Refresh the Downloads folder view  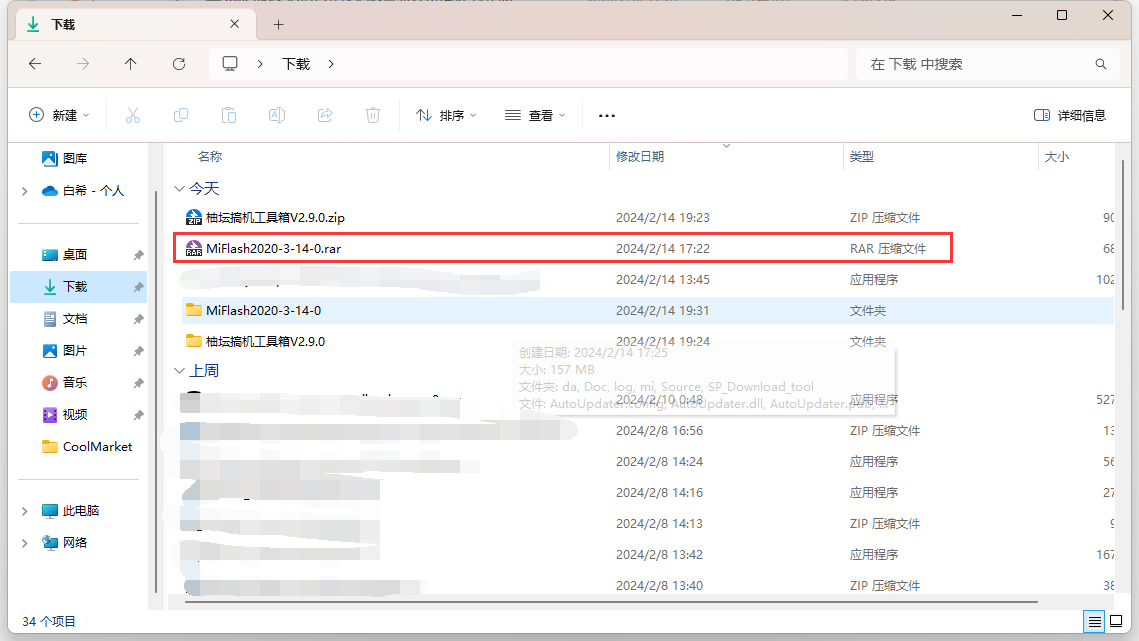(179, 64)
